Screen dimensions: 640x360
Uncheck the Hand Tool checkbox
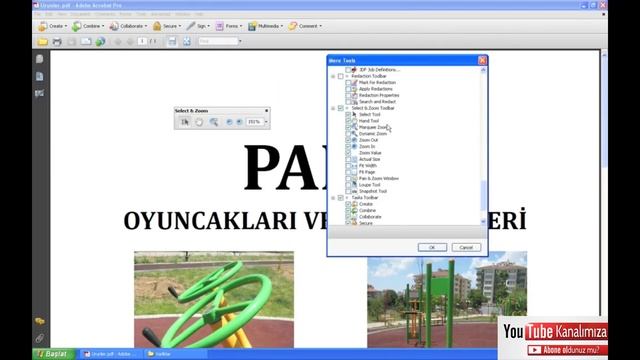[x=348, y=121]
